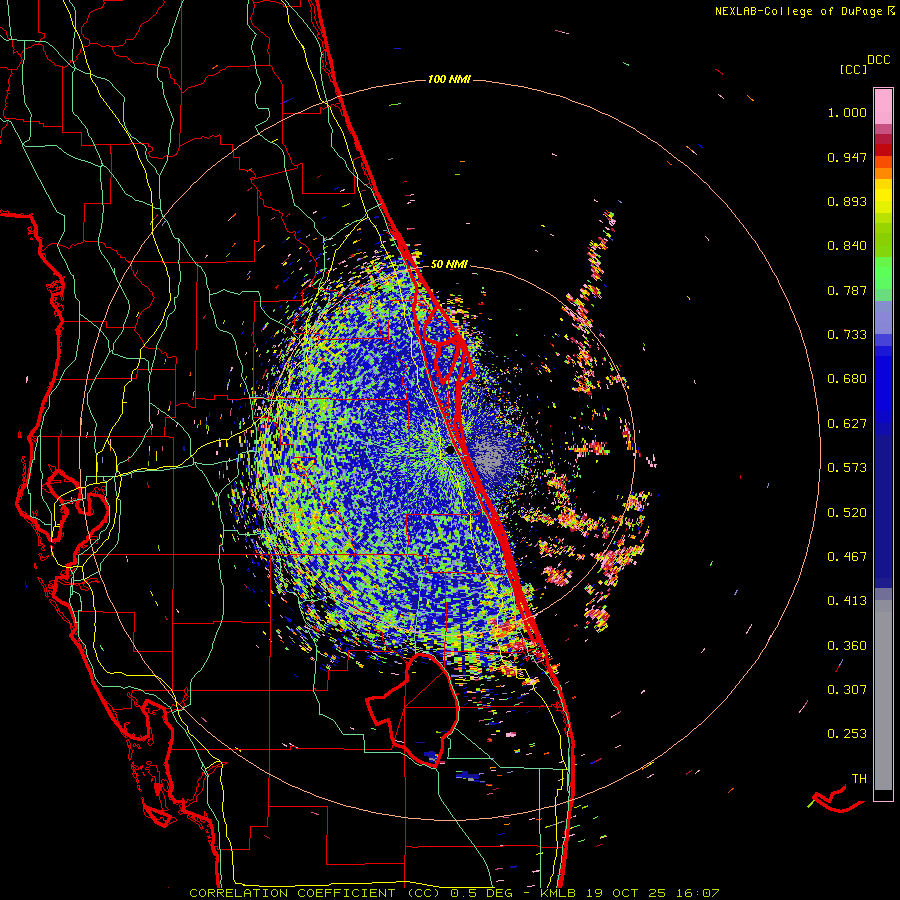Click the 1.000 color scale value
900x900 pixels.
tap(847, 112)
